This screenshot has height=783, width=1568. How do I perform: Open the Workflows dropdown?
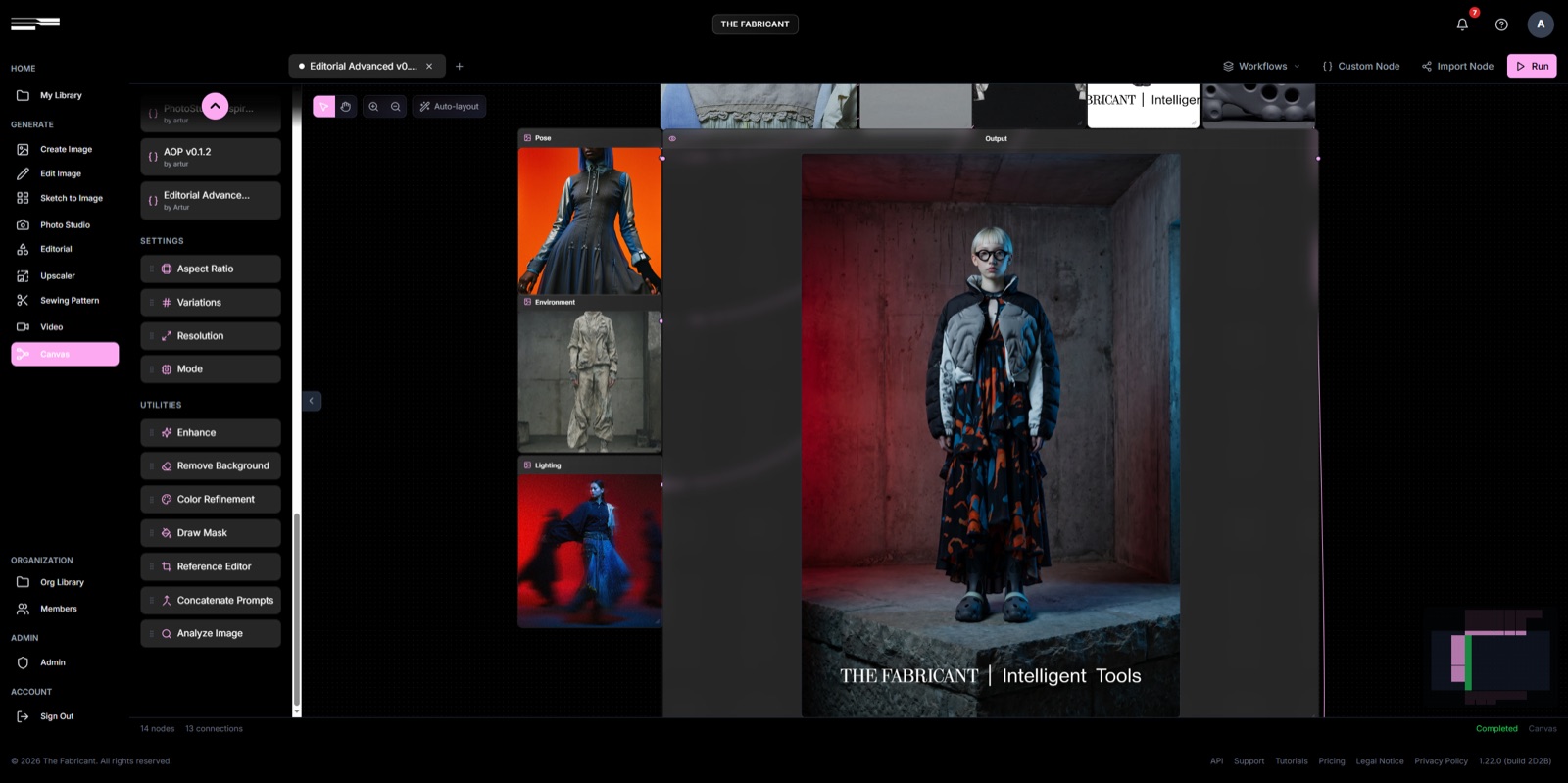(x=1261, y=66)
